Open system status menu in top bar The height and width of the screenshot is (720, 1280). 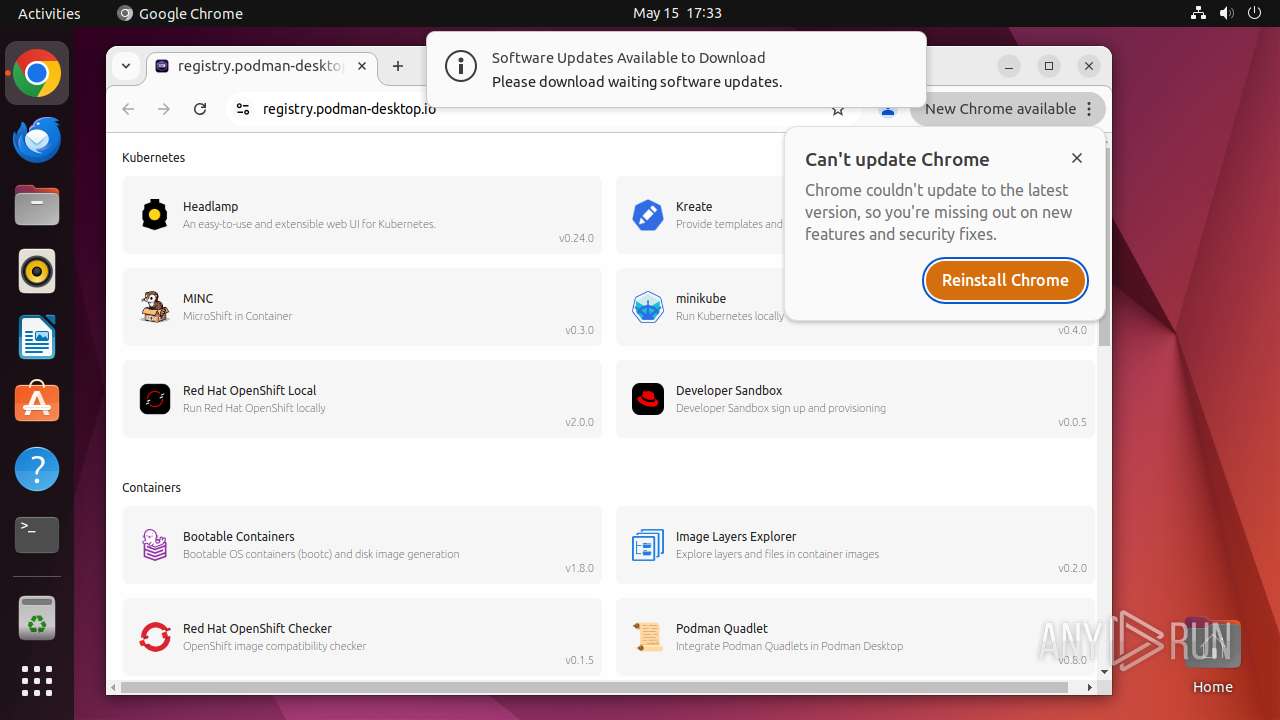click(1226, 13)
